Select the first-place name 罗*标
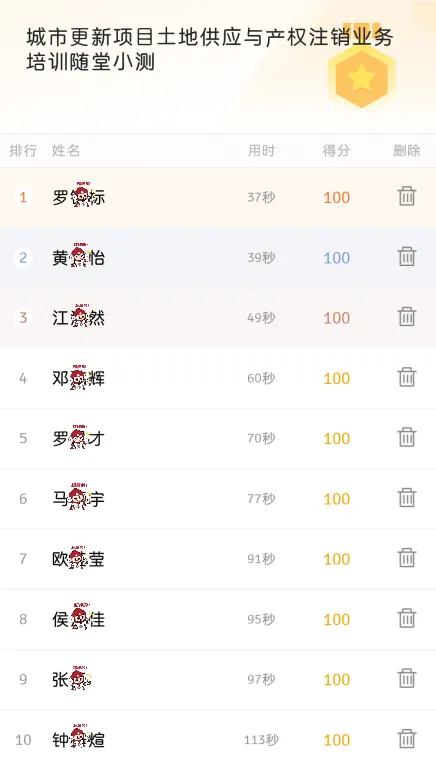Viewport: 436px width, 769px height. click(78, 197)
